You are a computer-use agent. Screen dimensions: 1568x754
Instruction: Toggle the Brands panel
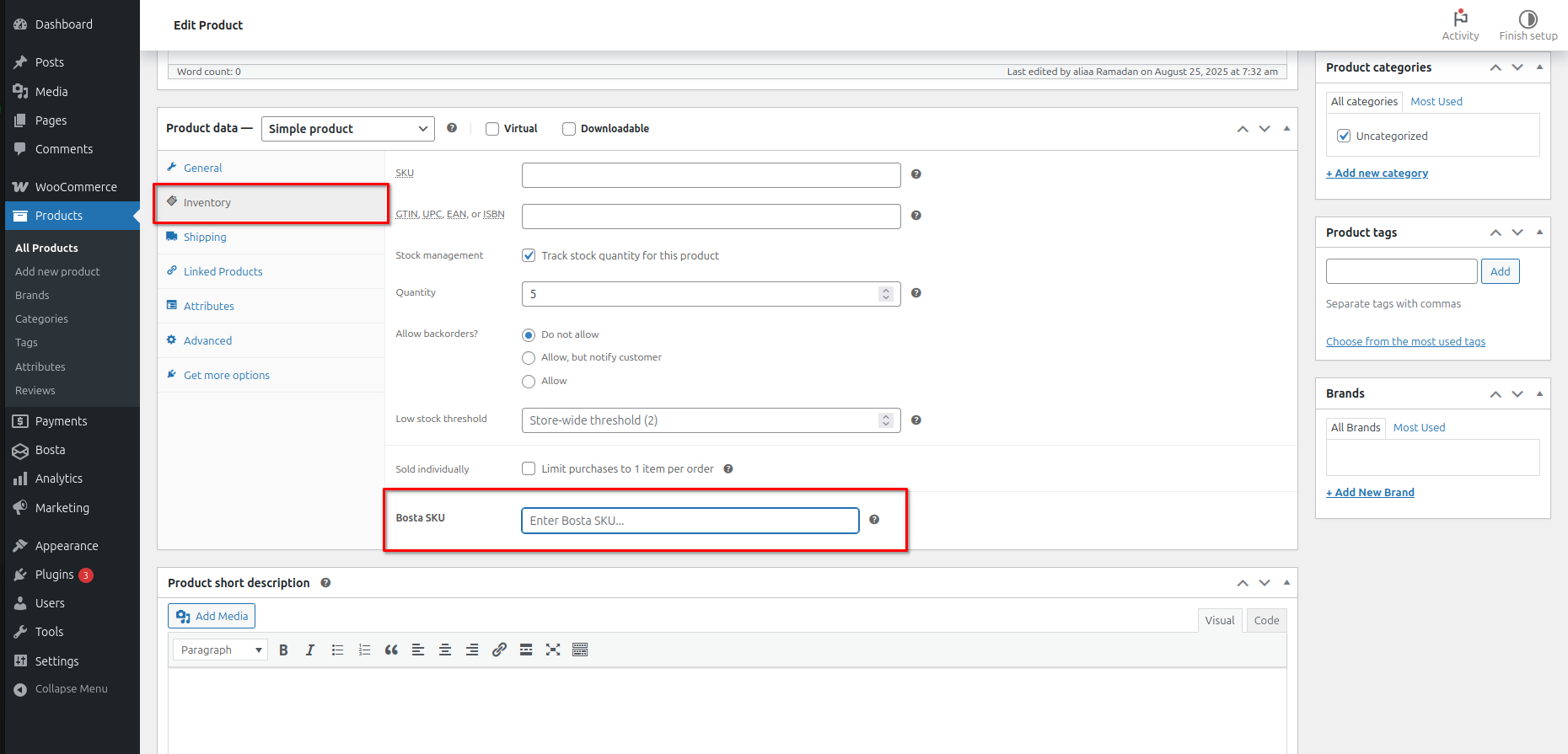tap(1539, 393)
